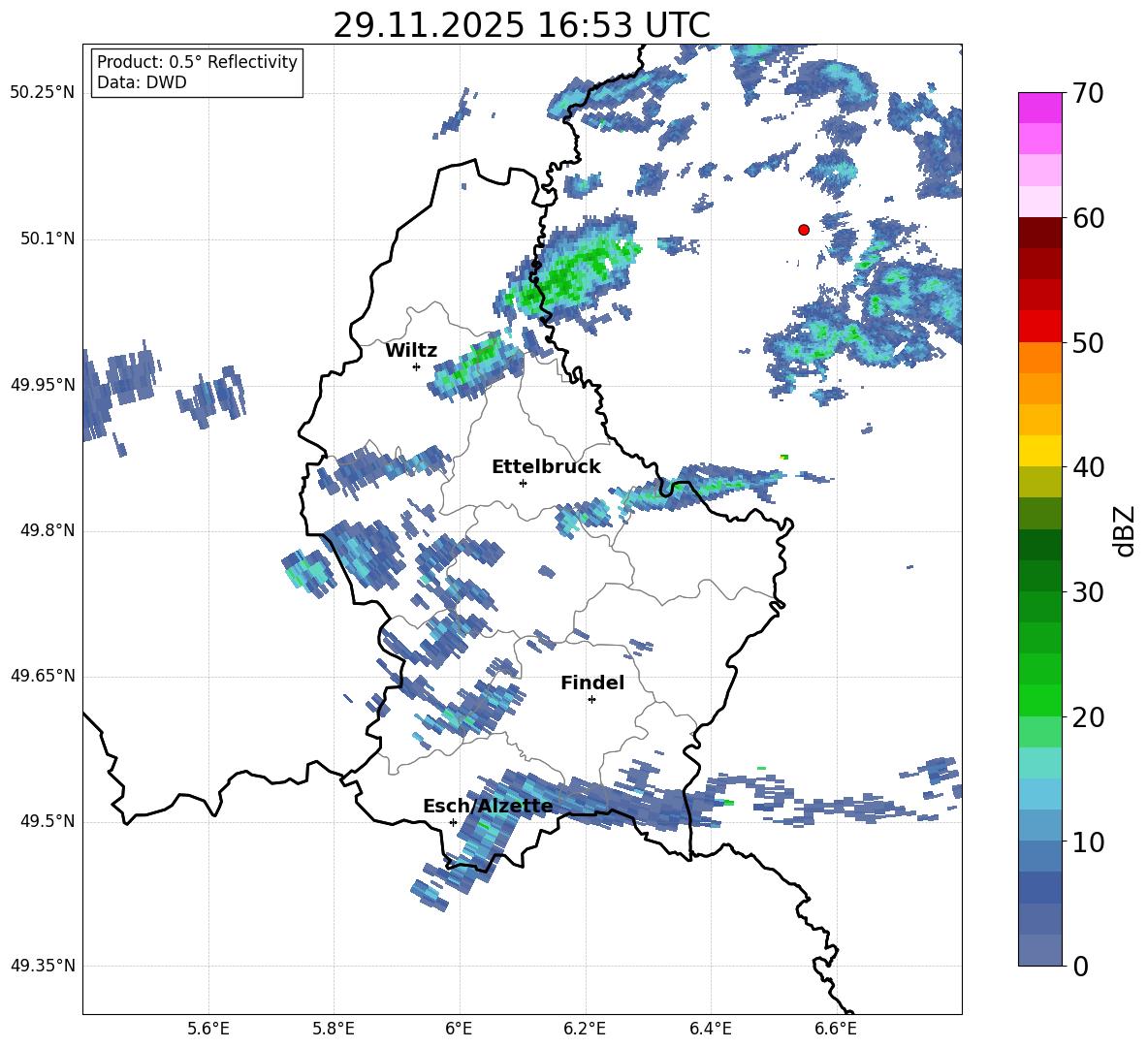
Task: Click the cross marker below Wiltz
Action: 417,366
